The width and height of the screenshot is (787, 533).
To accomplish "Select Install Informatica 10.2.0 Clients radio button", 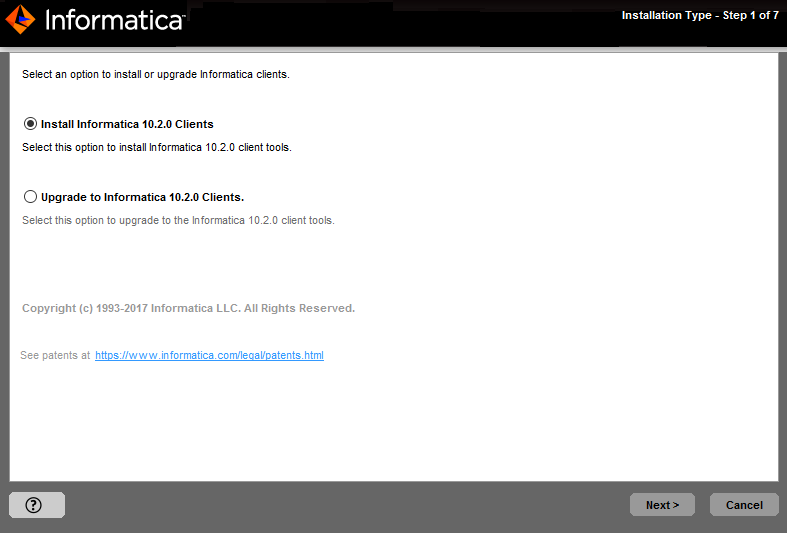I will [31, 124].
